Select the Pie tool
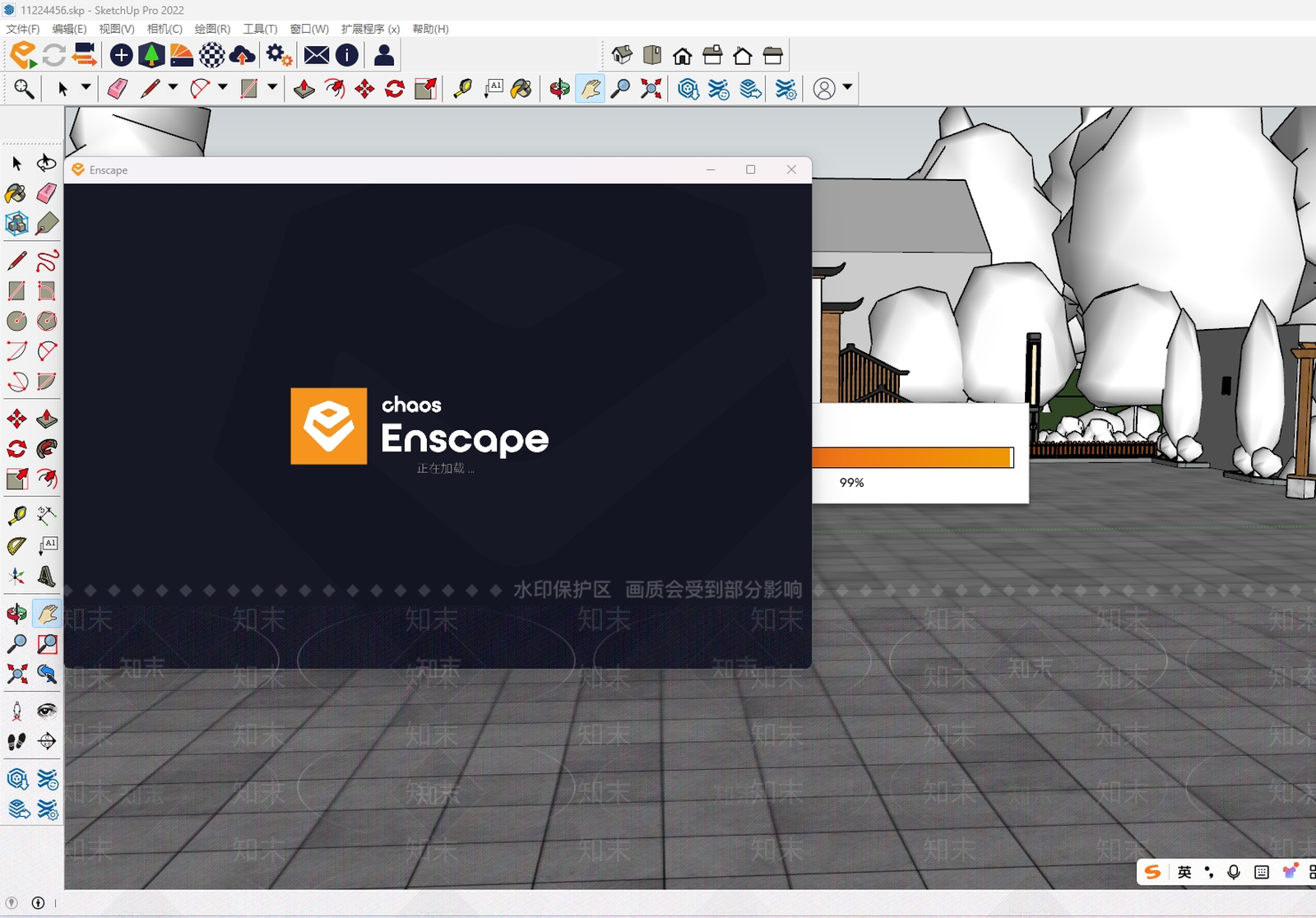The image size is (1316, 918). tap(47, 381)
